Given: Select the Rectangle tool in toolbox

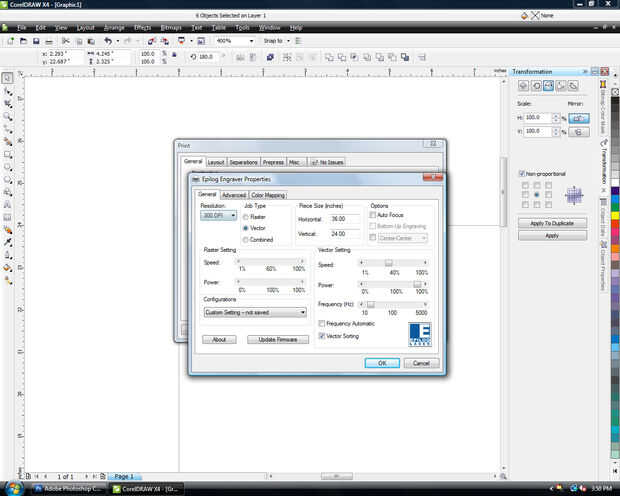Looking at the screenshot, I should [x=8, y=155].
